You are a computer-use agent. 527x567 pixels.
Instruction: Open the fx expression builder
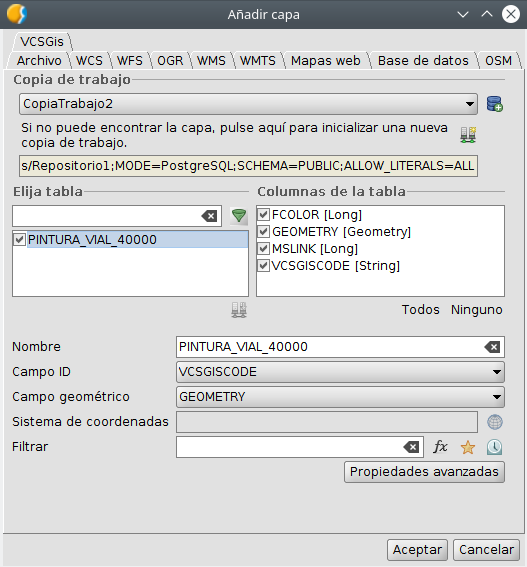pos(441,447)
